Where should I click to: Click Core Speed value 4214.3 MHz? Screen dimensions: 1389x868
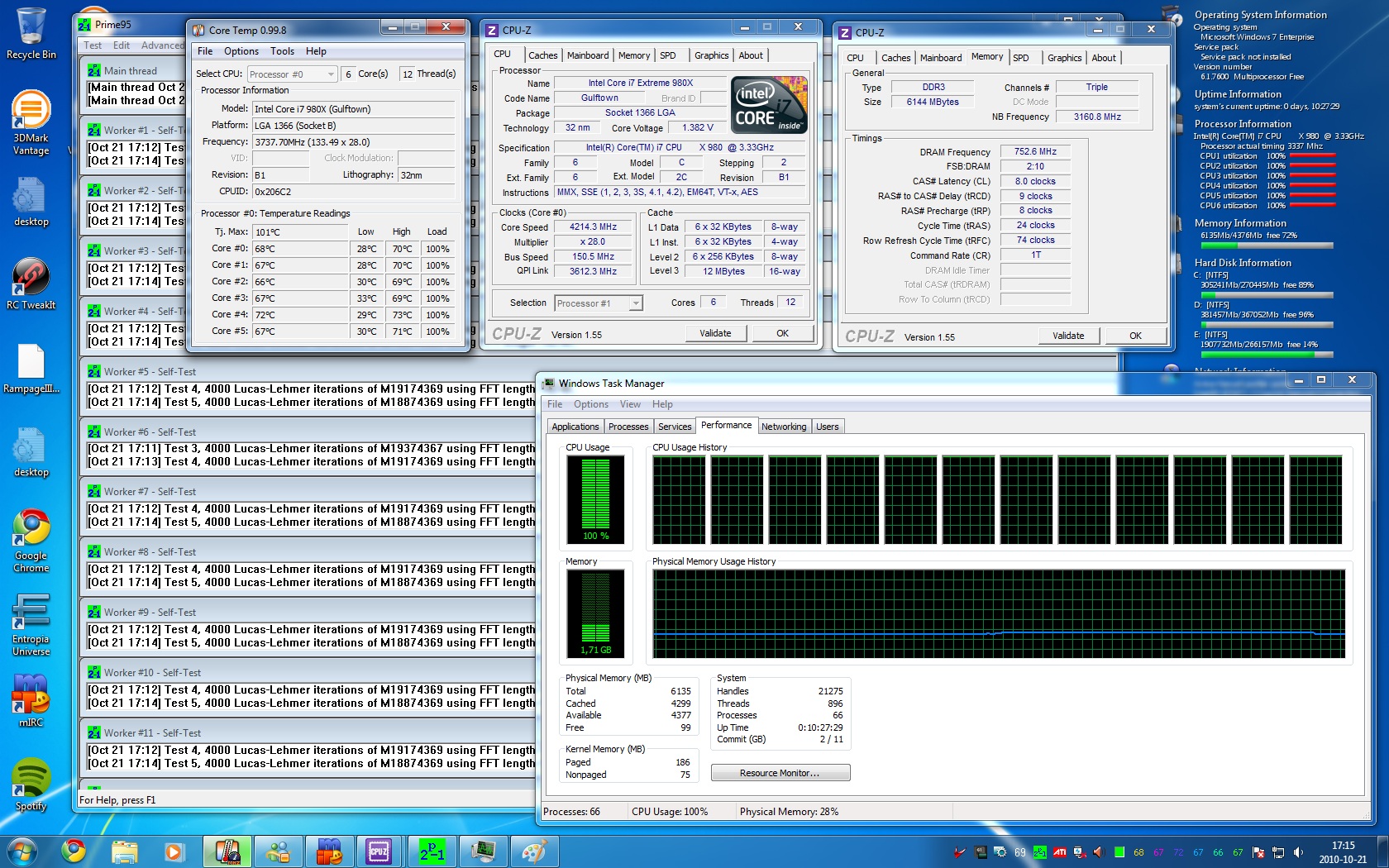pos(594,227)
